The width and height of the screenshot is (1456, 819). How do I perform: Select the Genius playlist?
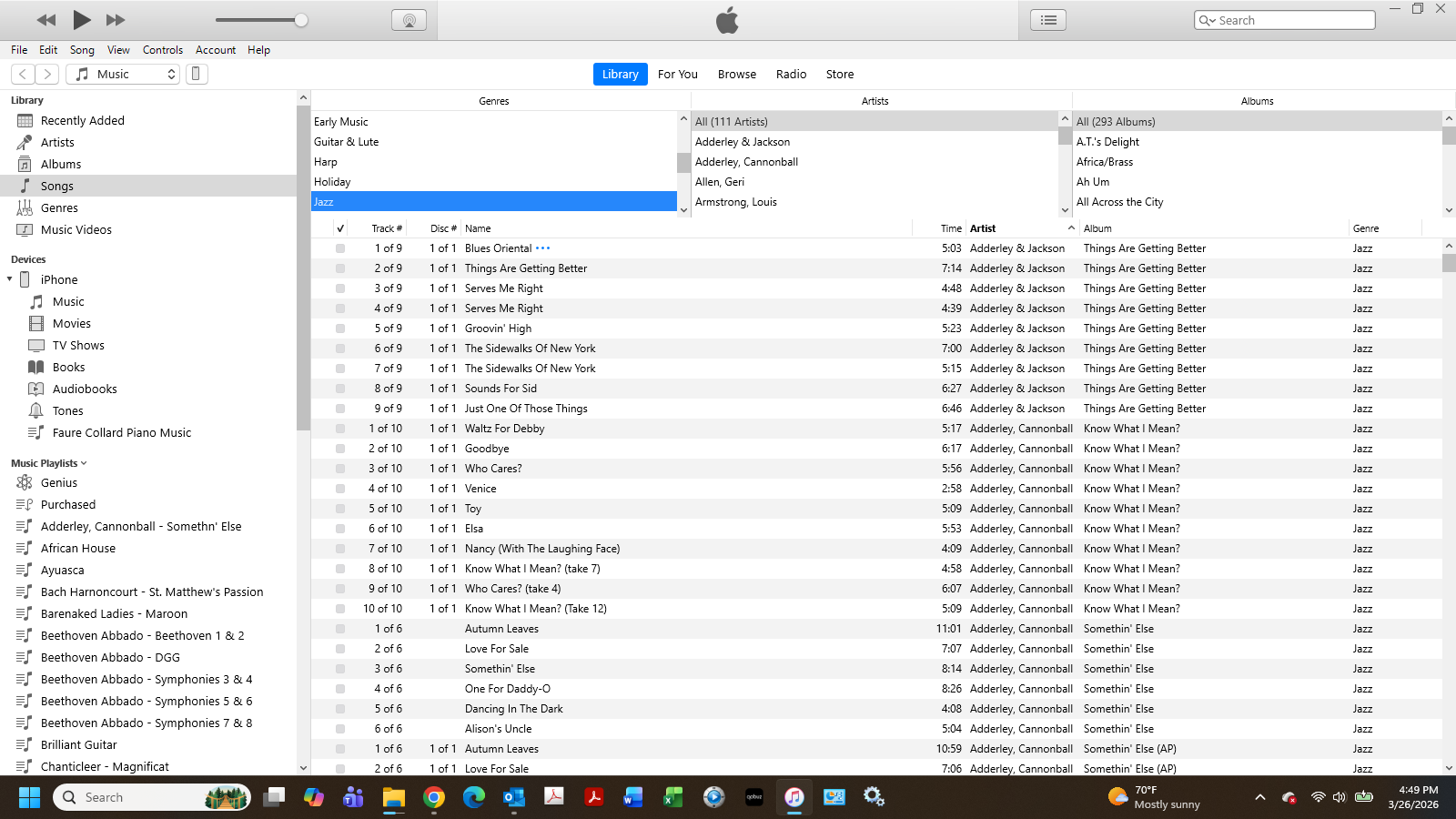pyautogui.click(x=58, y=482)
